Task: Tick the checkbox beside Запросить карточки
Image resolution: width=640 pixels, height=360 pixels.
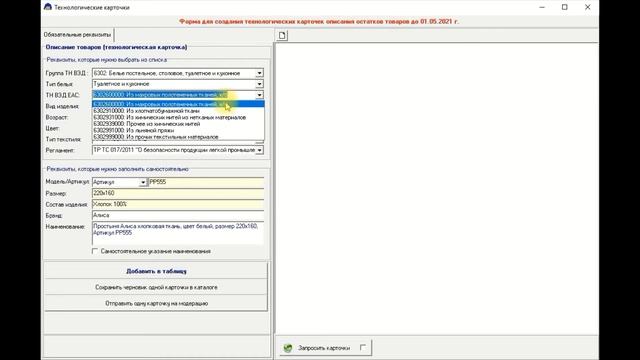Action: (x=363, y=347)
